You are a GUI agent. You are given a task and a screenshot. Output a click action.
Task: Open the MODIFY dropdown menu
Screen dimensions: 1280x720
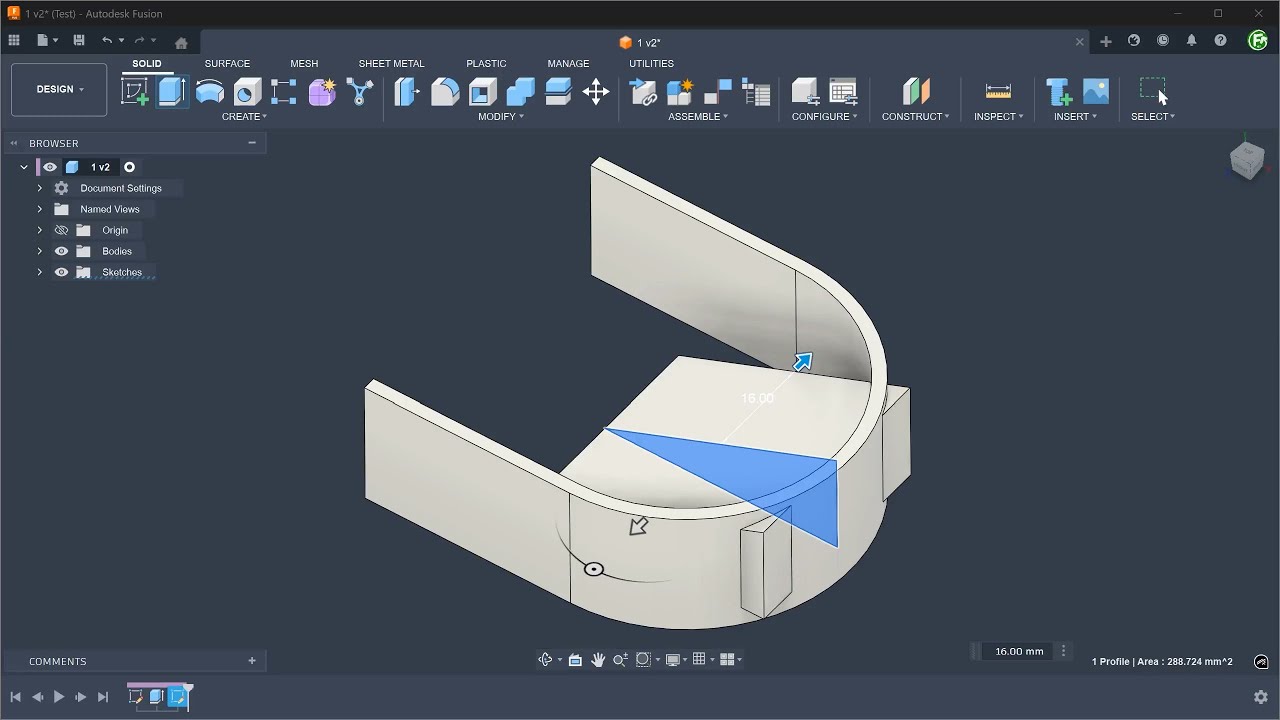[500, 117]
